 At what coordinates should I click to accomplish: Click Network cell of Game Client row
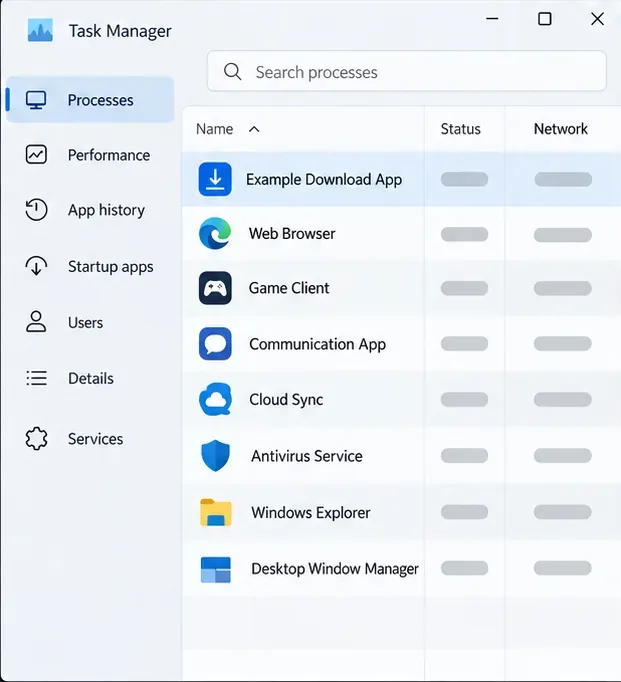pos(563,288)
